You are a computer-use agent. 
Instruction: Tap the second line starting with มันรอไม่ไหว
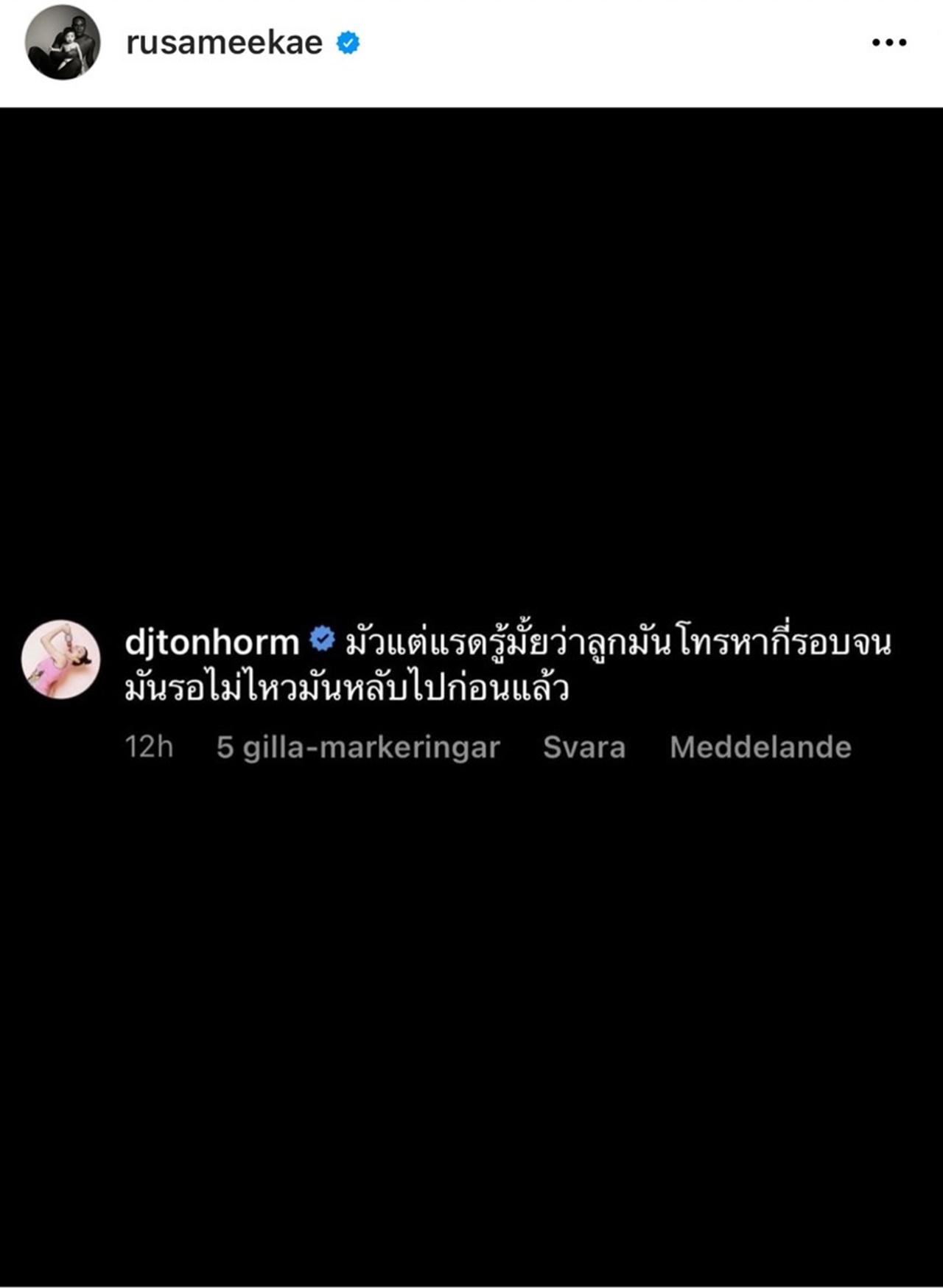click(346, 688)
